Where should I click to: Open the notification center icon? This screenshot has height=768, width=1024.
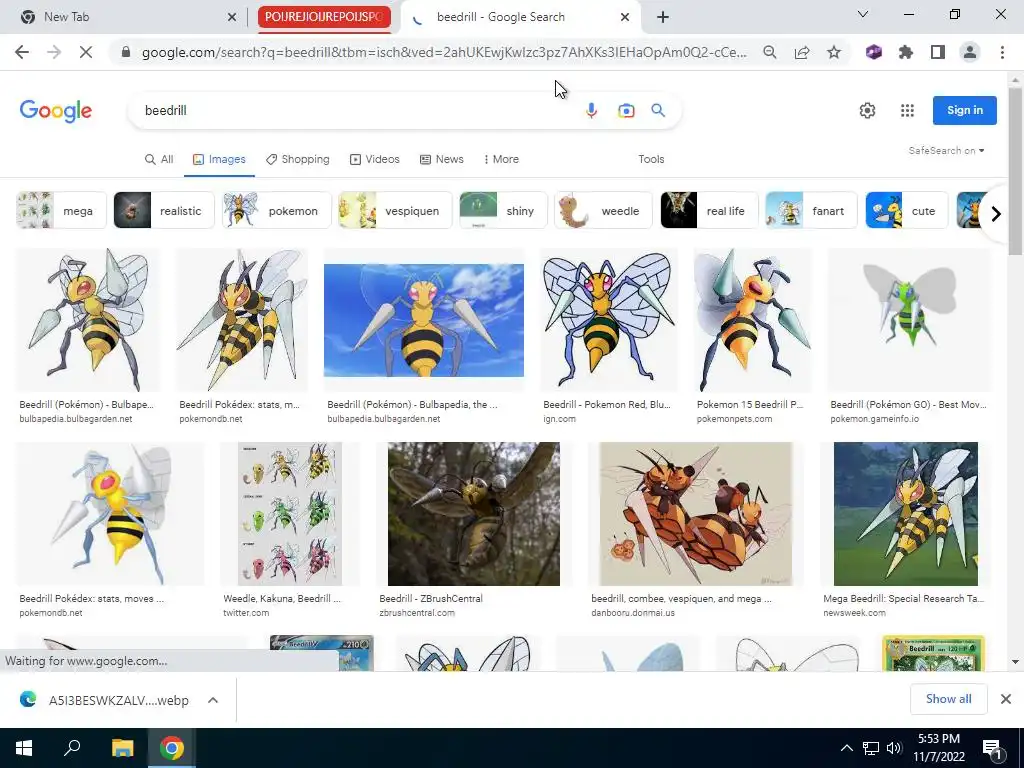pyautogui.click(x=992, y=749)
